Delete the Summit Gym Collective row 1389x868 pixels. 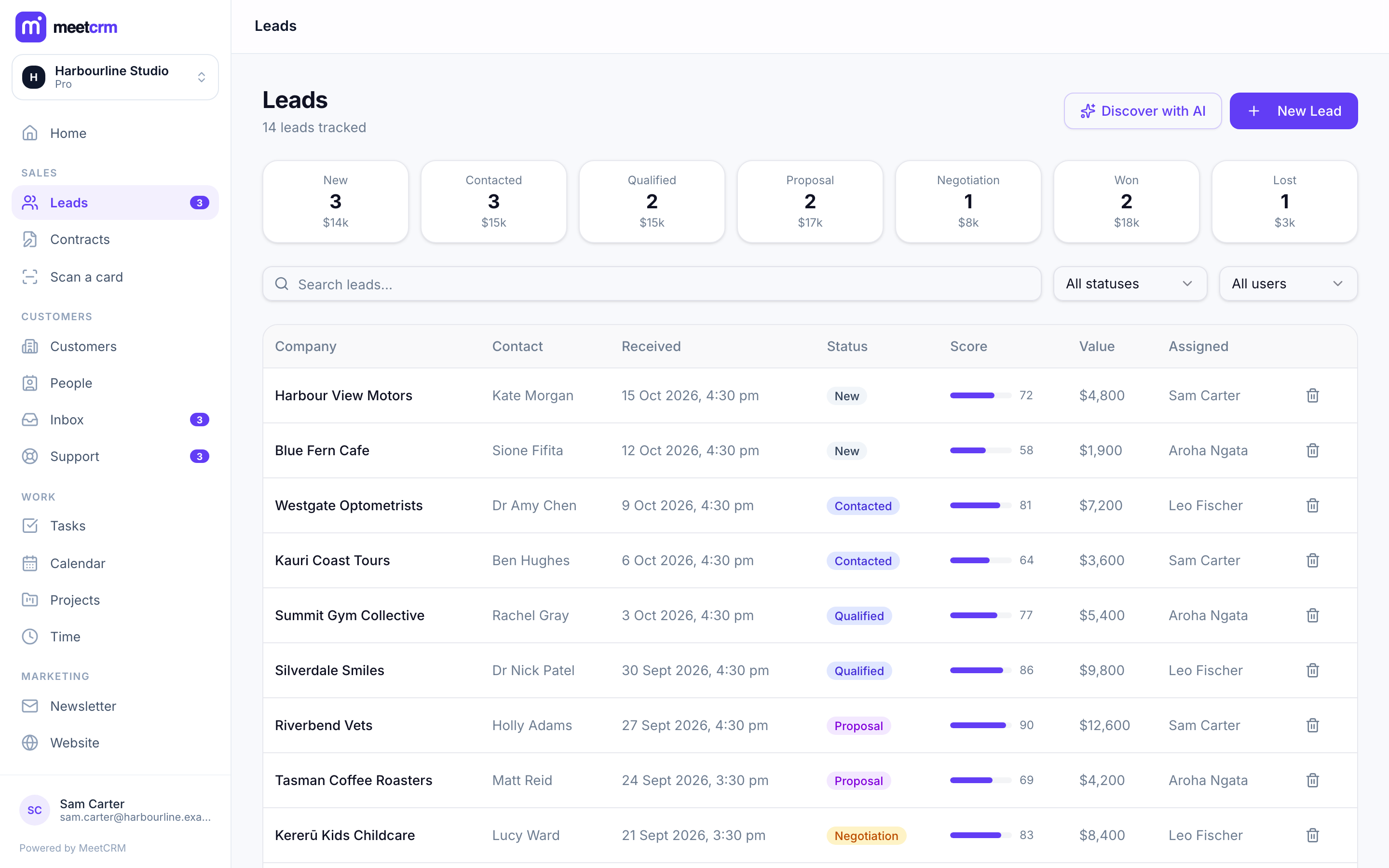[1313, 615]
